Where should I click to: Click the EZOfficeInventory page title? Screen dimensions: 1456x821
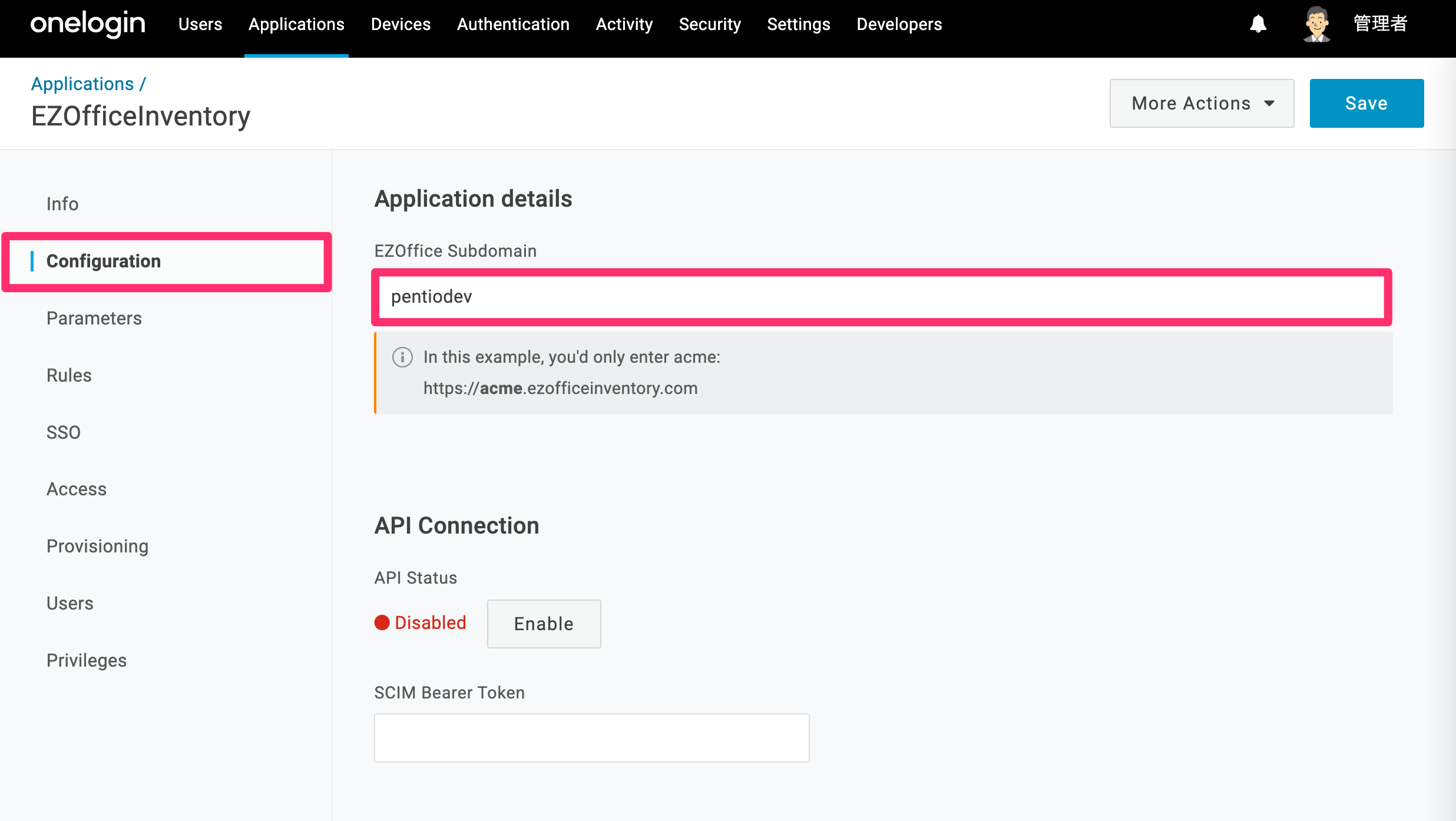[141, 116]
